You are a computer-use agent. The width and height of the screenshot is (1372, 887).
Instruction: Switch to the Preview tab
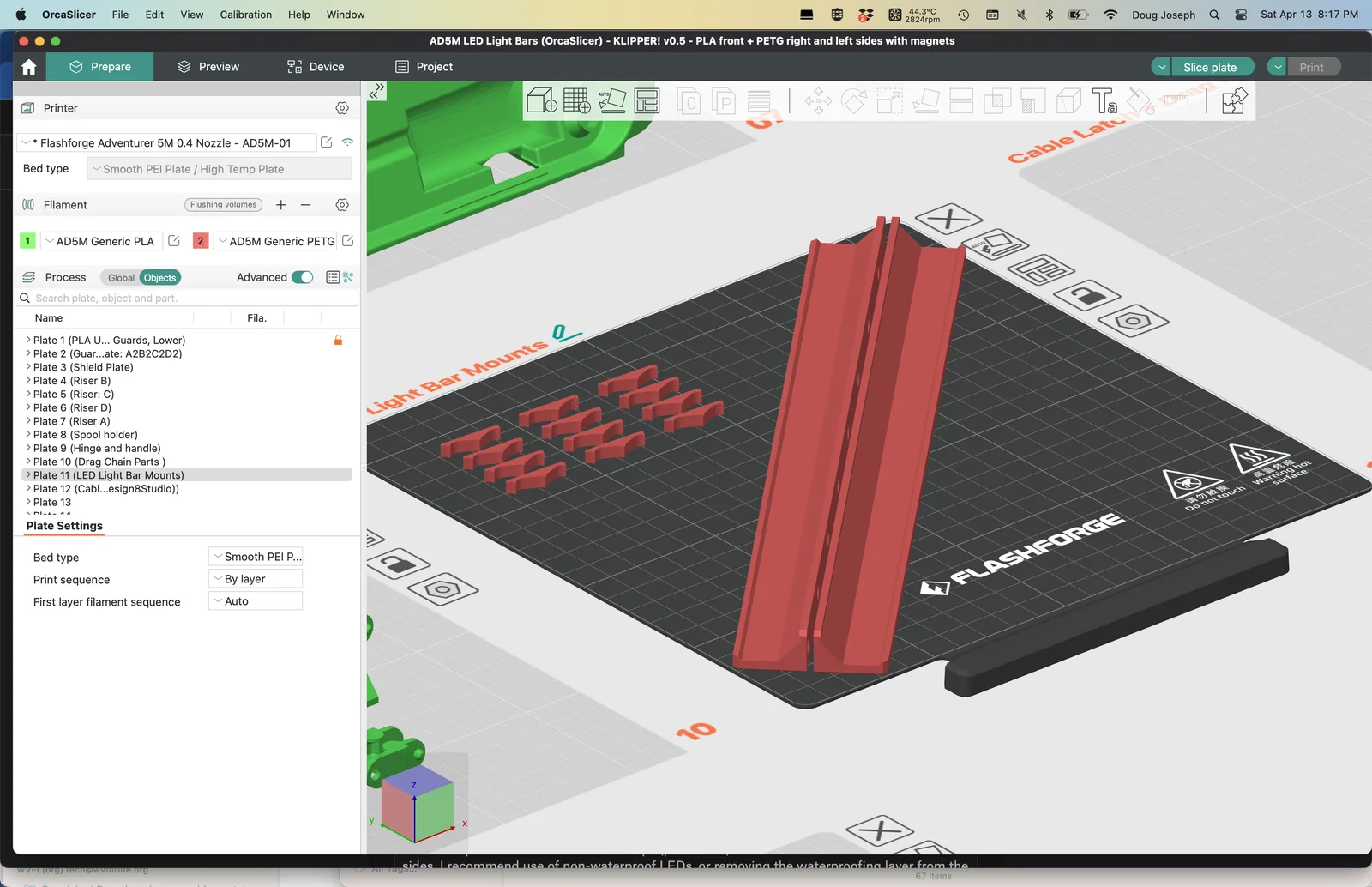tap(208, 67)
